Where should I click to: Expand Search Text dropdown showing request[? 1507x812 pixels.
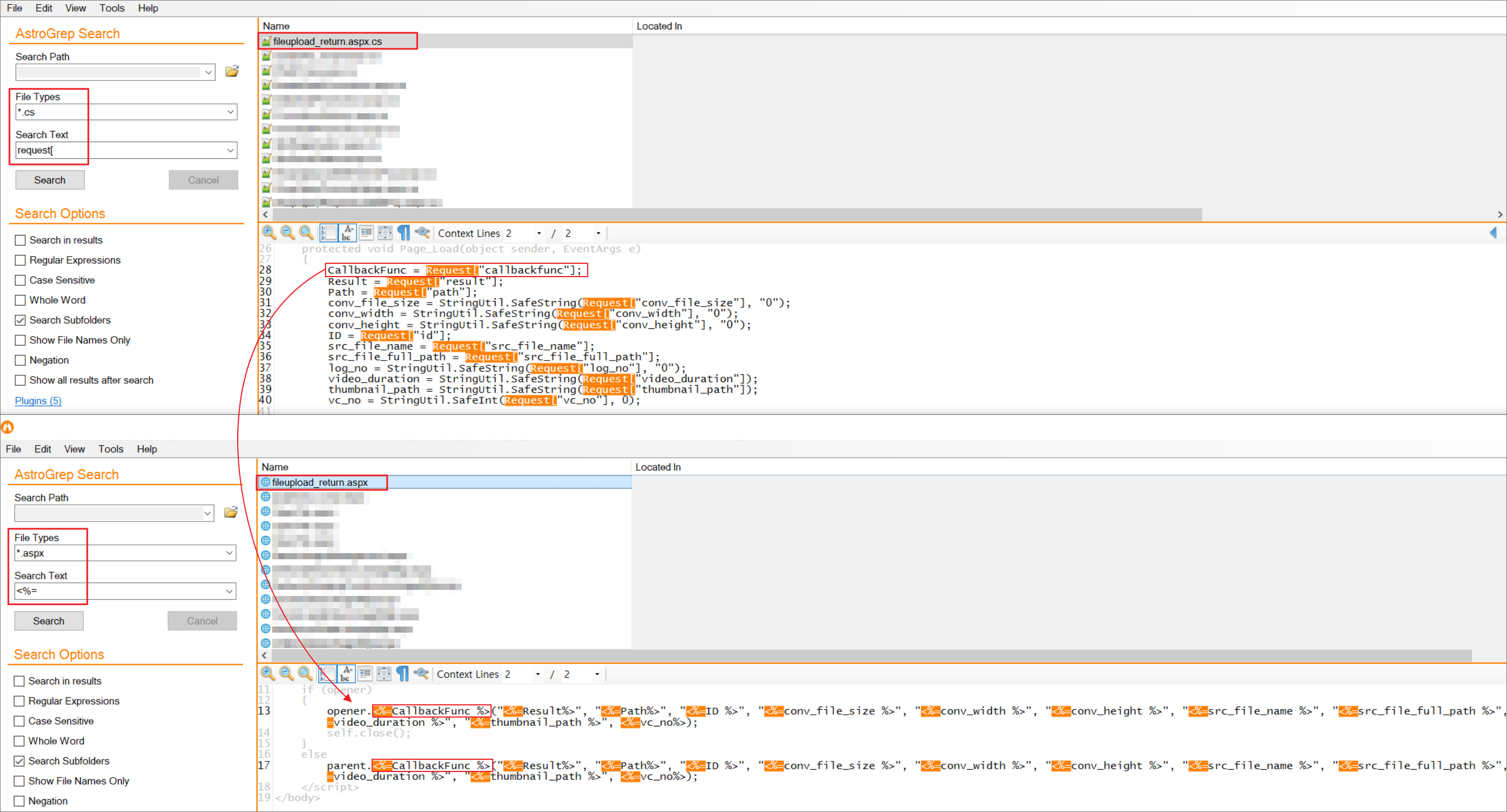pyautogui.click(x=231, y=150)
